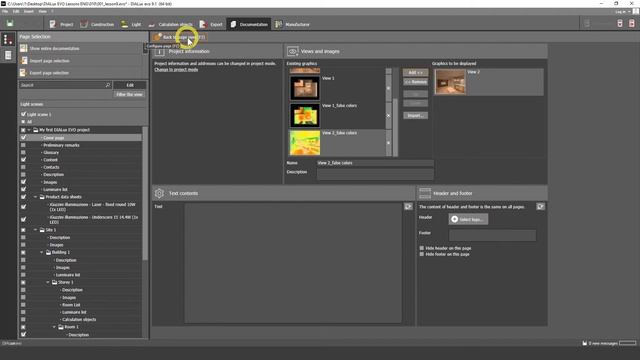Click the Edit button next to search
The image size is (640, 360).
130,85
